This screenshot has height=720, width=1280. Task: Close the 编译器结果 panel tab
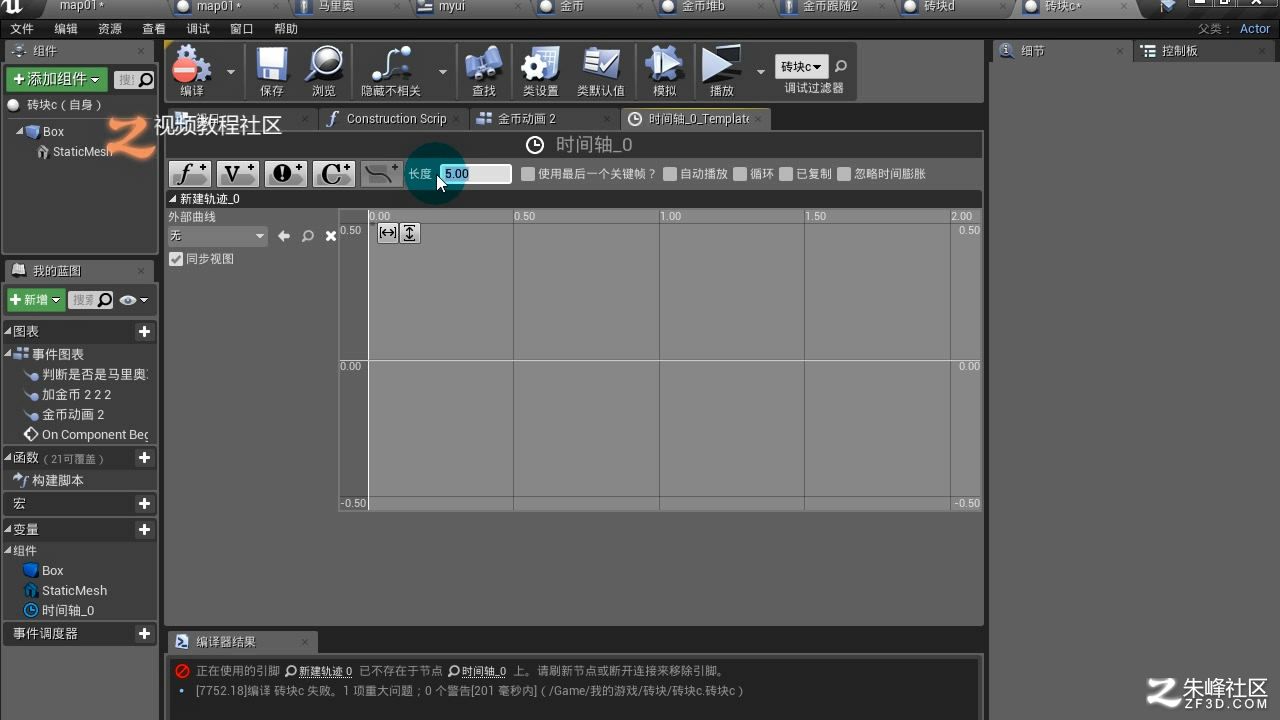[304, 642]
